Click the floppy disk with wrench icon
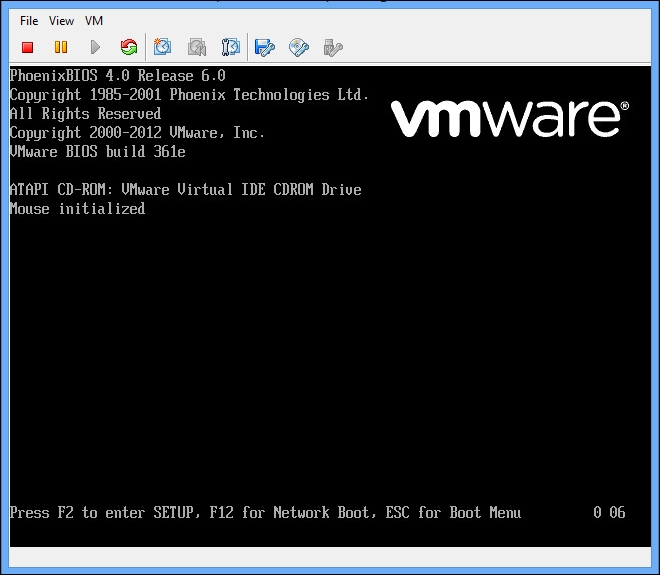Viewport: 660px width, 575px height. click(x=264, y=48)
